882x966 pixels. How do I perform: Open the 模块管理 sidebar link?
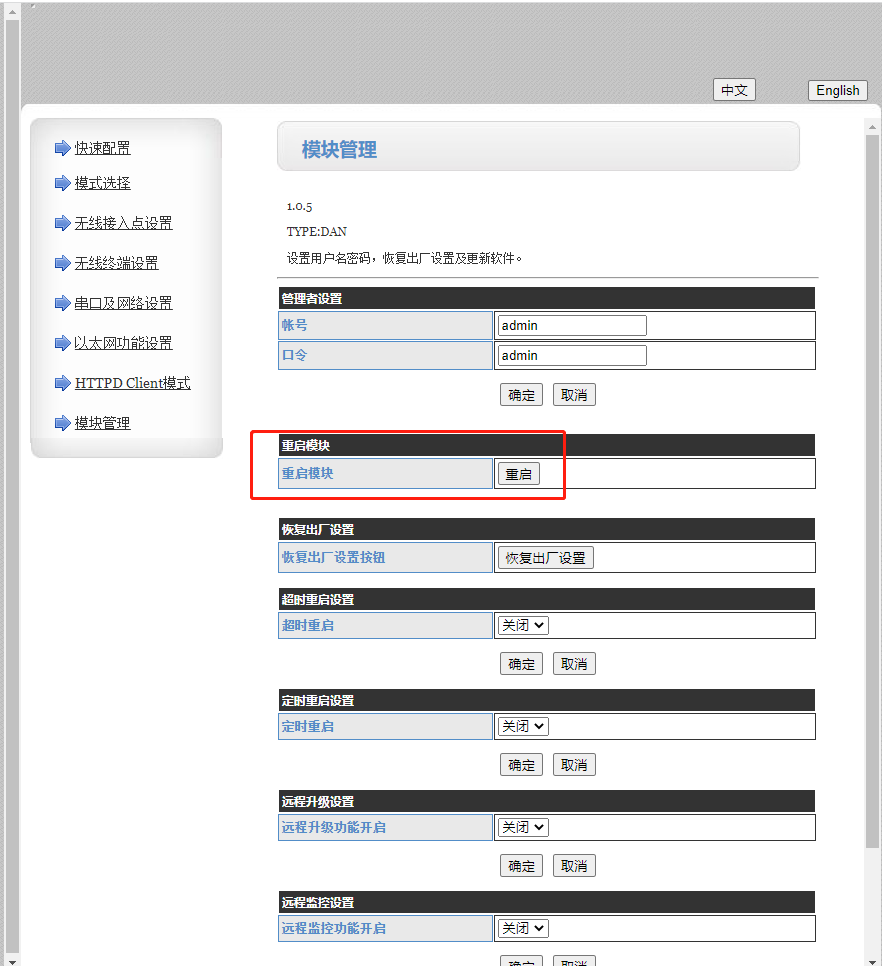[102, 423]
